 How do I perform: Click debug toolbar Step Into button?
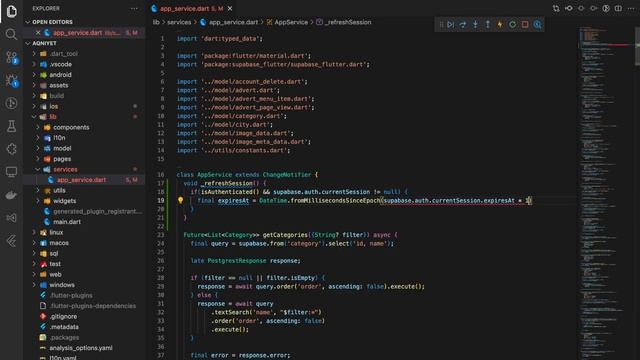(x=476, y=24)
